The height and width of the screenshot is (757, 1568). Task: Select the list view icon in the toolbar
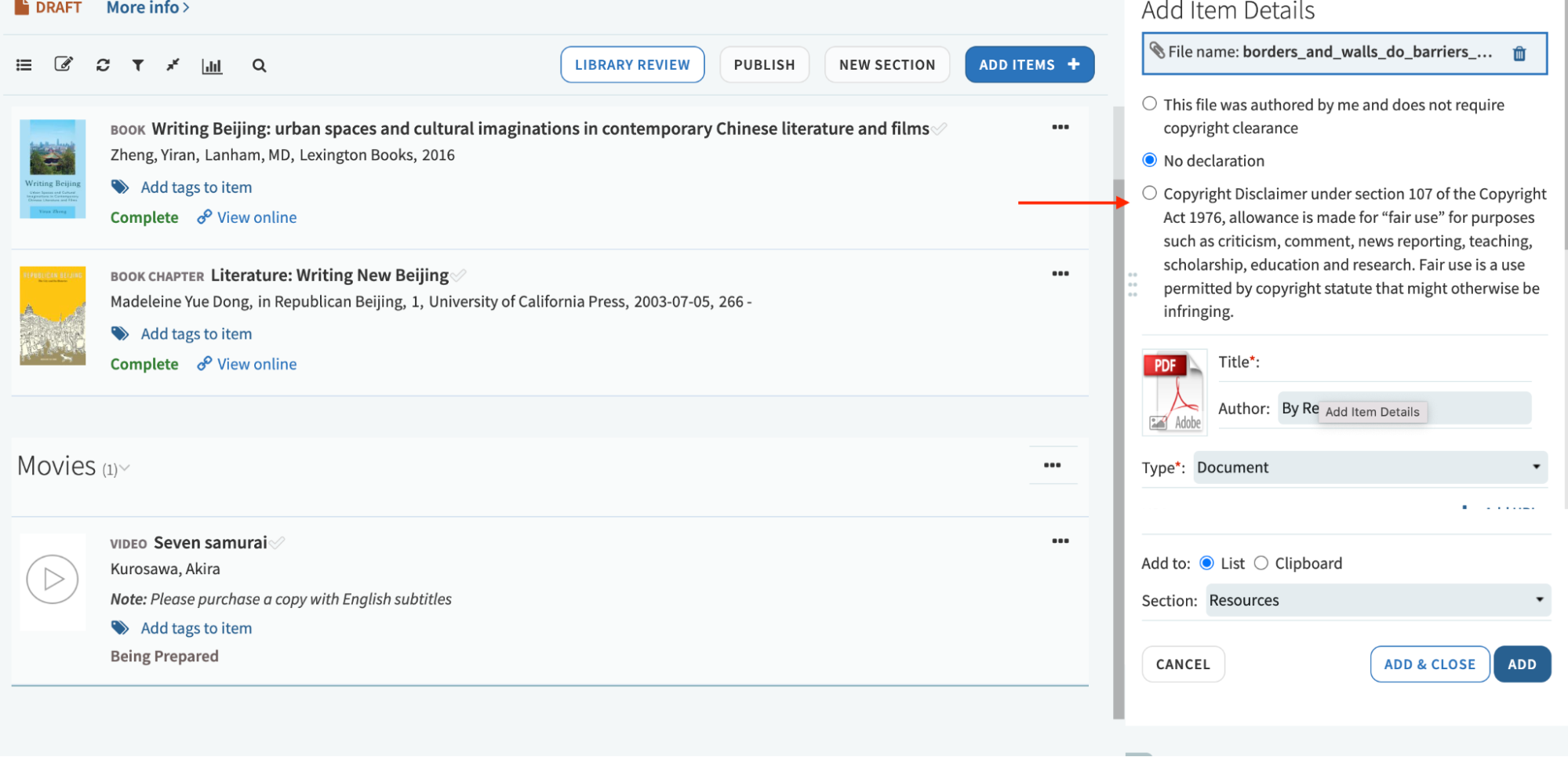[24, 64]
